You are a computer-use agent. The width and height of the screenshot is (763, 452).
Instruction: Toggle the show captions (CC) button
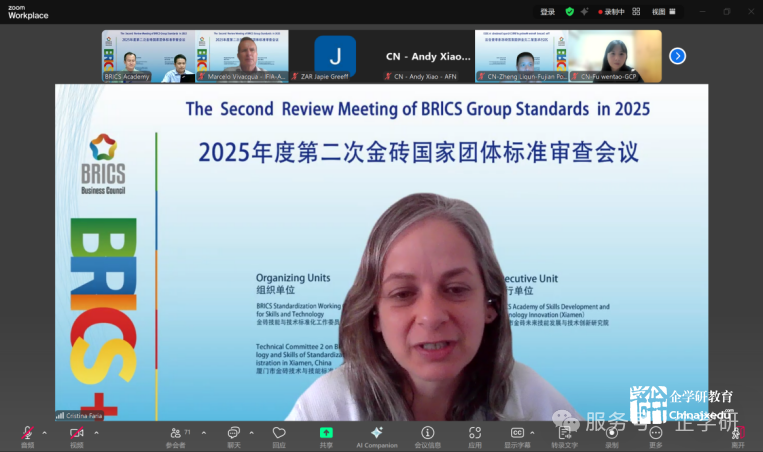click(x=517, y=433)
